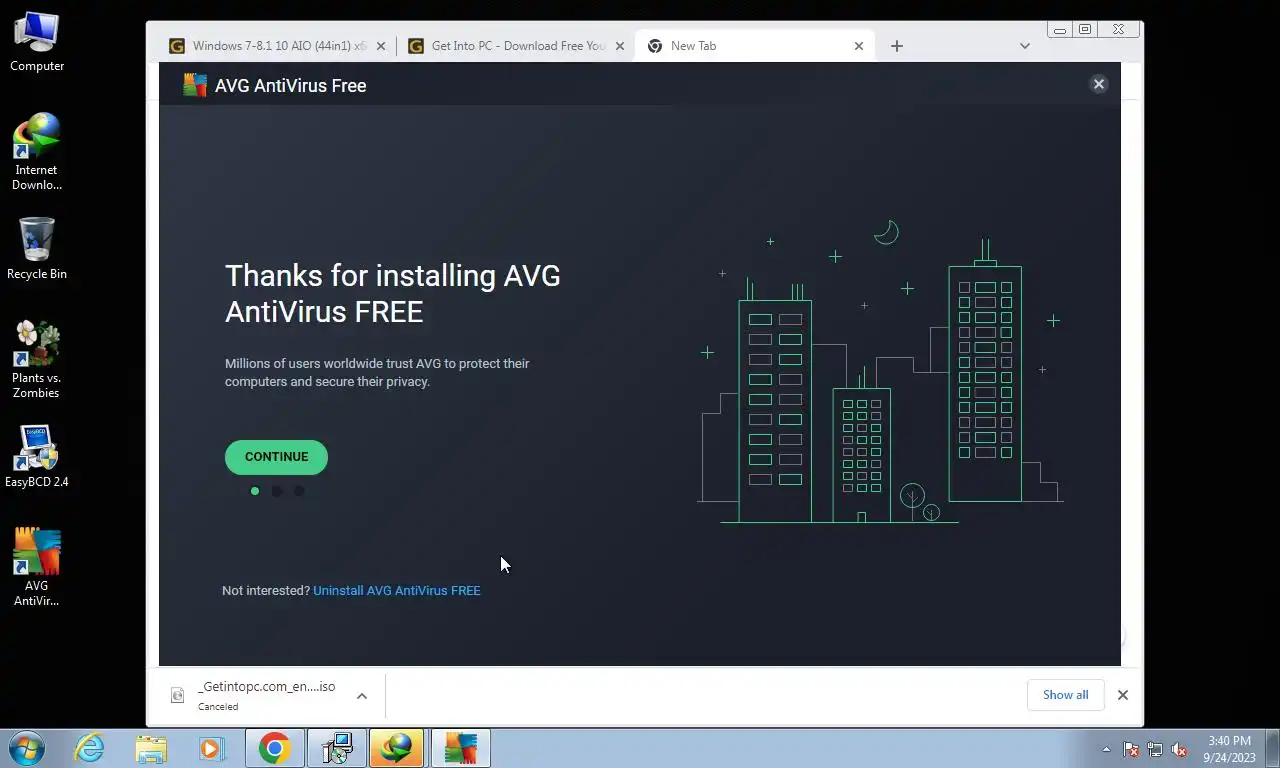Launch Internet Explorer from taskbar
1280x768 pixels.
coord(89,748)
